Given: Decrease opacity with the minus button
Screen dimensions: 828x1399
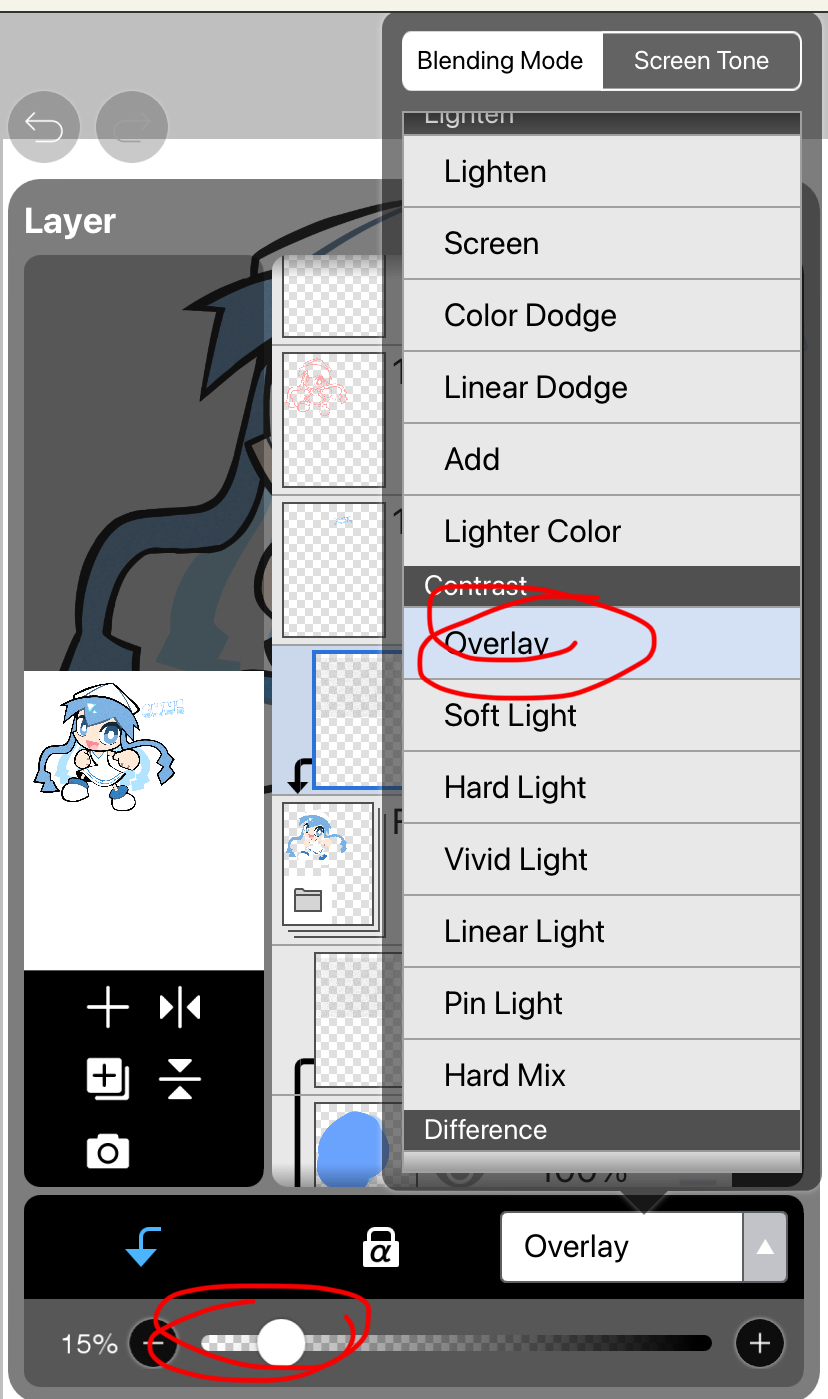Looking at the screenshot, I should coord(157,1343).
